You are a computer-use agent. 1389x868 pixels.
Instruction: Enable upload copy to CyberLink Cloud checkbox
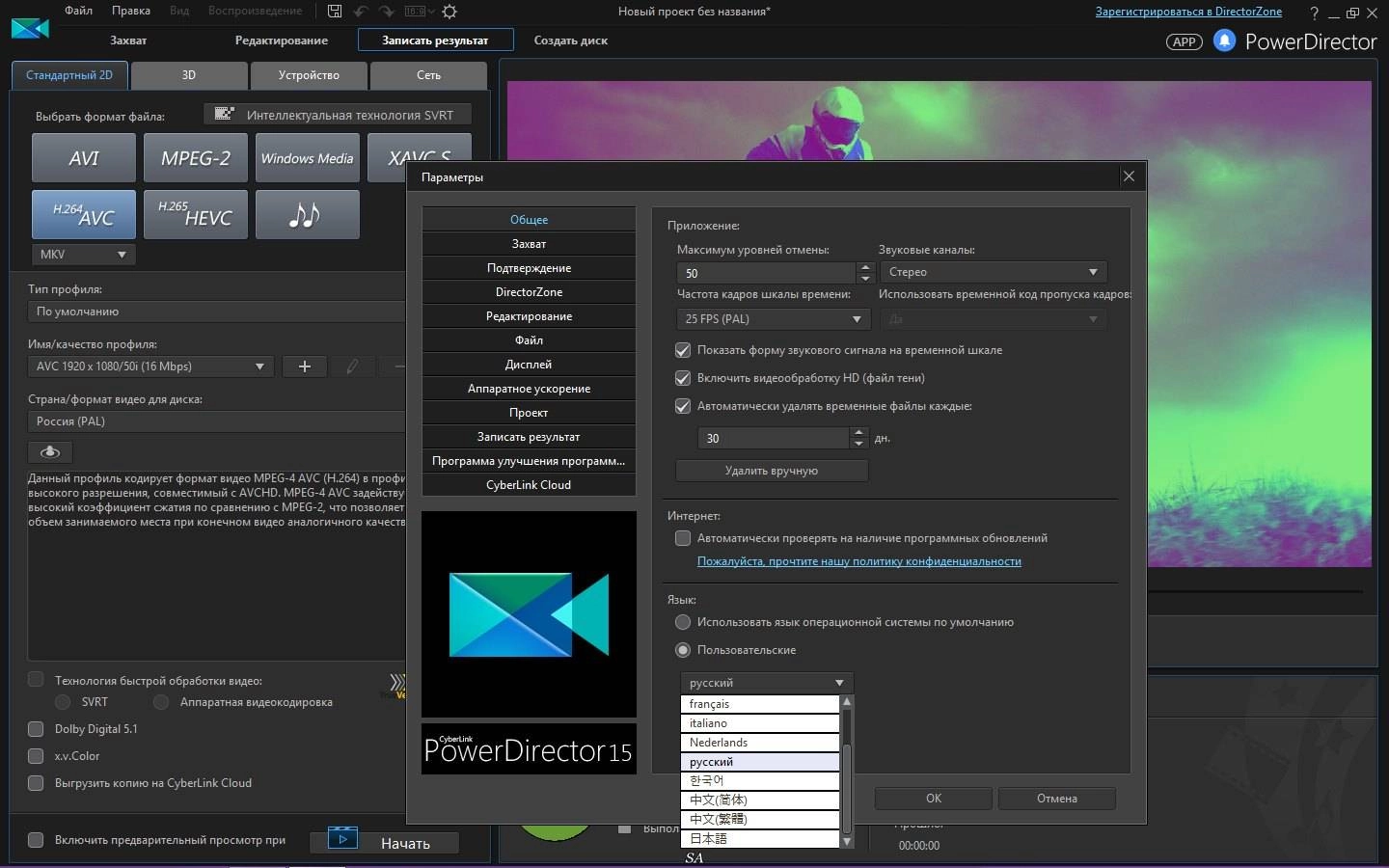36,783
